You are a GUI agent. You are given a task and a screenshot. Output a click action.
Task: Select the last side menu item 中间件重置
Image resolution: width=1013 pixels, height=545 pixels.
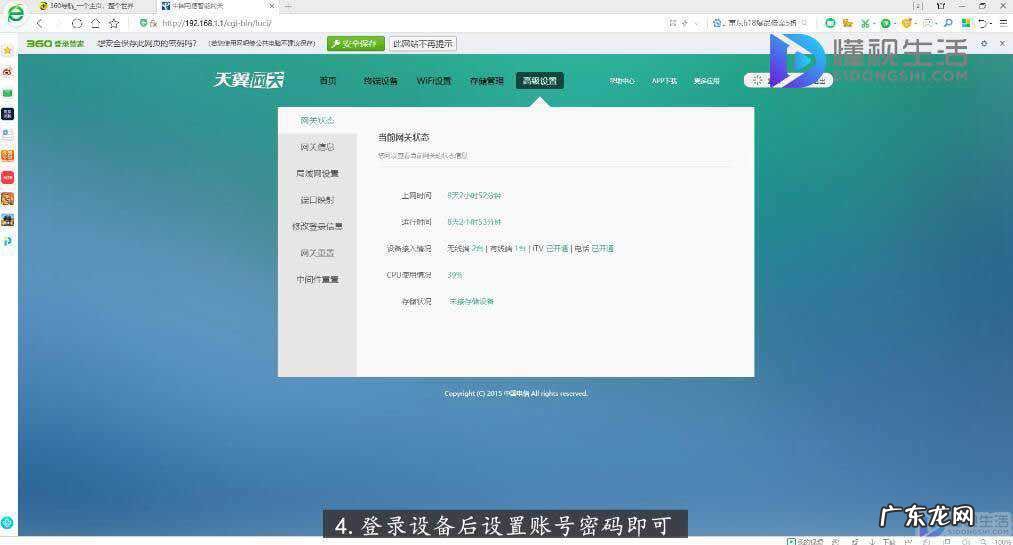click(x=317, y=280)
